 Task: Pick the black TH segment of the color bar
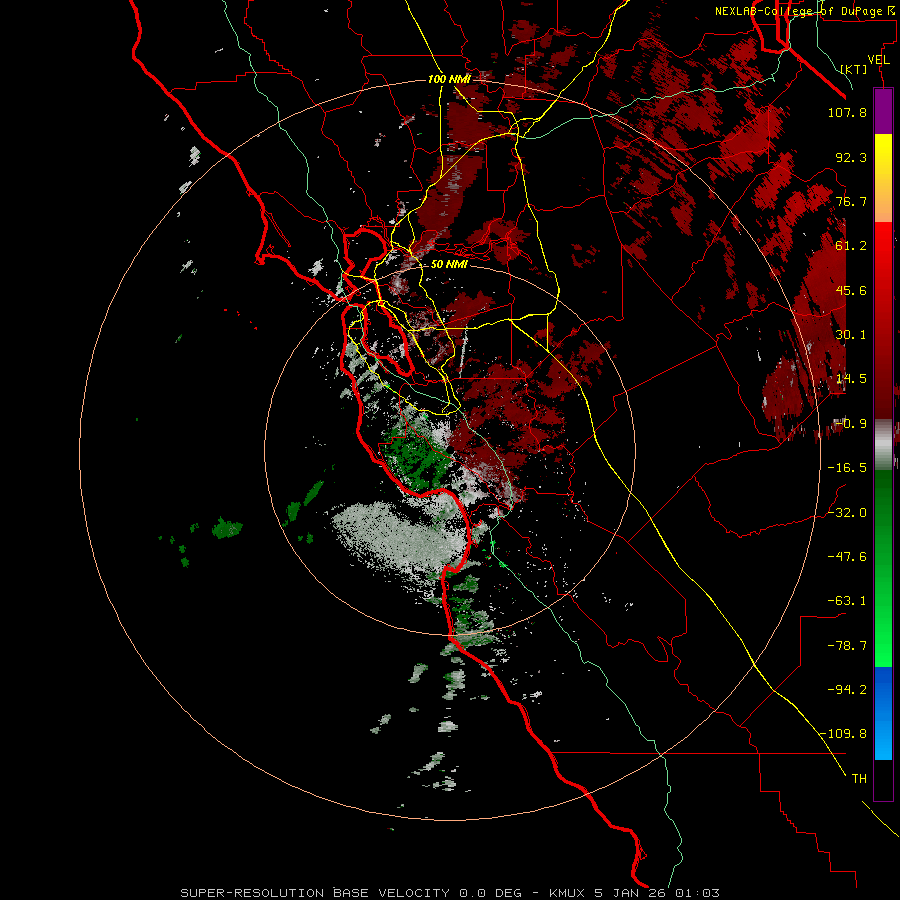pyautogui.click(x=883, y=780)
